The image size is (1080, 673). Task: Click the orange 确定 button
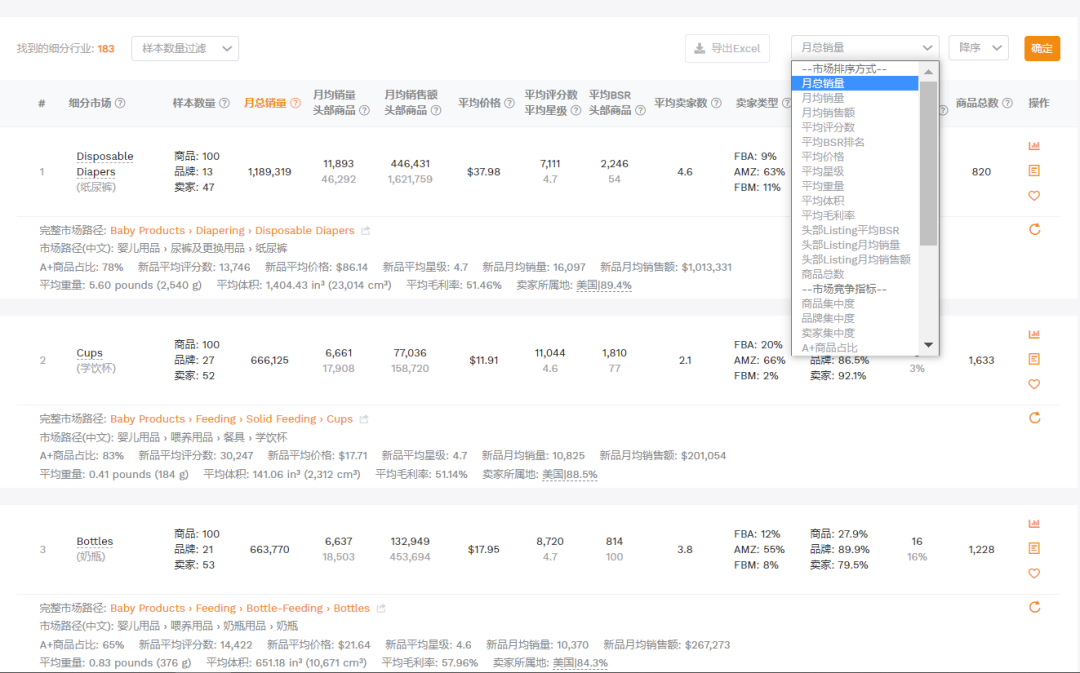pyautogui.click(x=1041, y=48)
